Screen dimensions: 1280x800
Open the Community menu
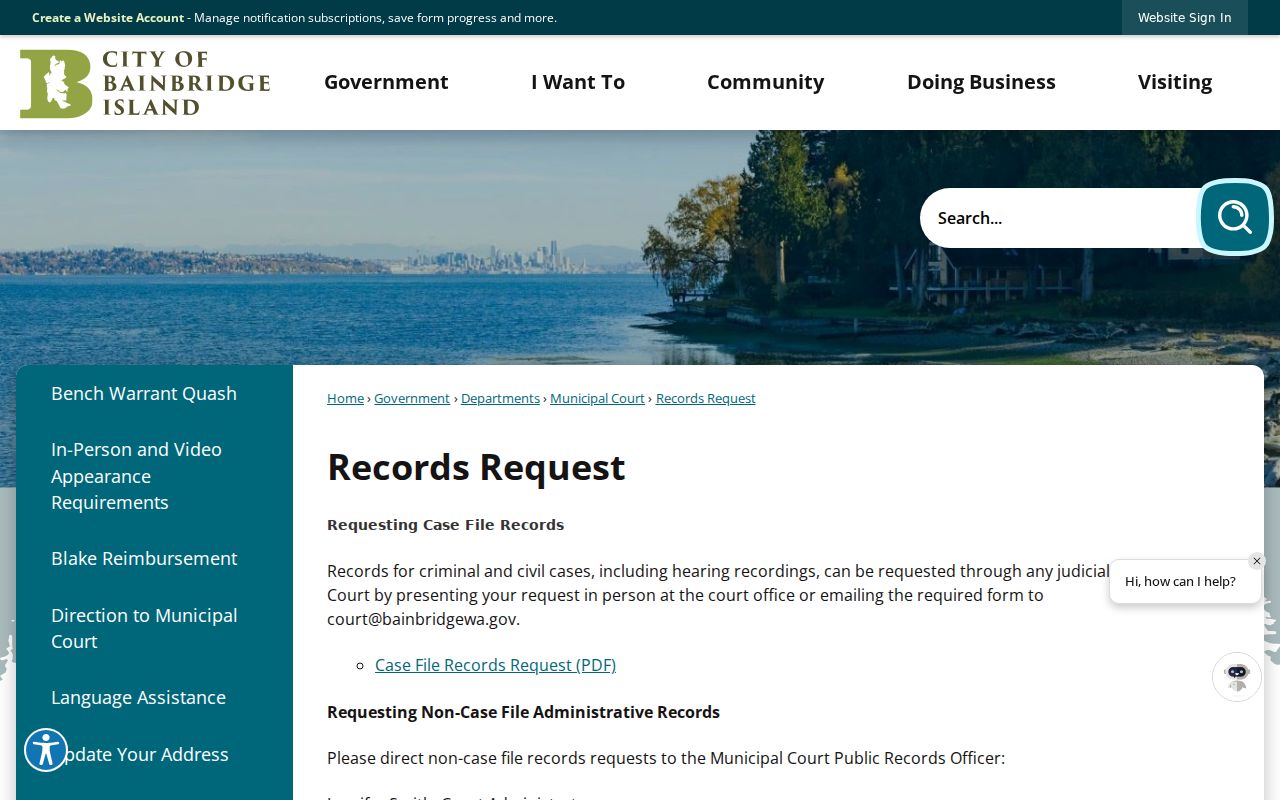point(766,82)
